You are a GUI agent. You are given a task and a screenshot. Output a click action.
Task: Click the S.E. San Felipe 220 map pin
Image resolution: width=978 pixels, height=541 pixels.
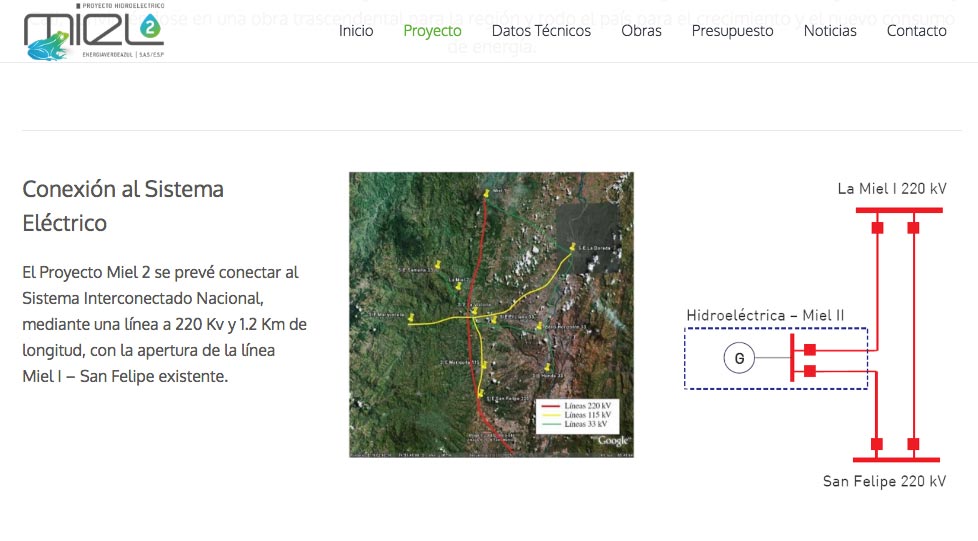coord(482,394)
